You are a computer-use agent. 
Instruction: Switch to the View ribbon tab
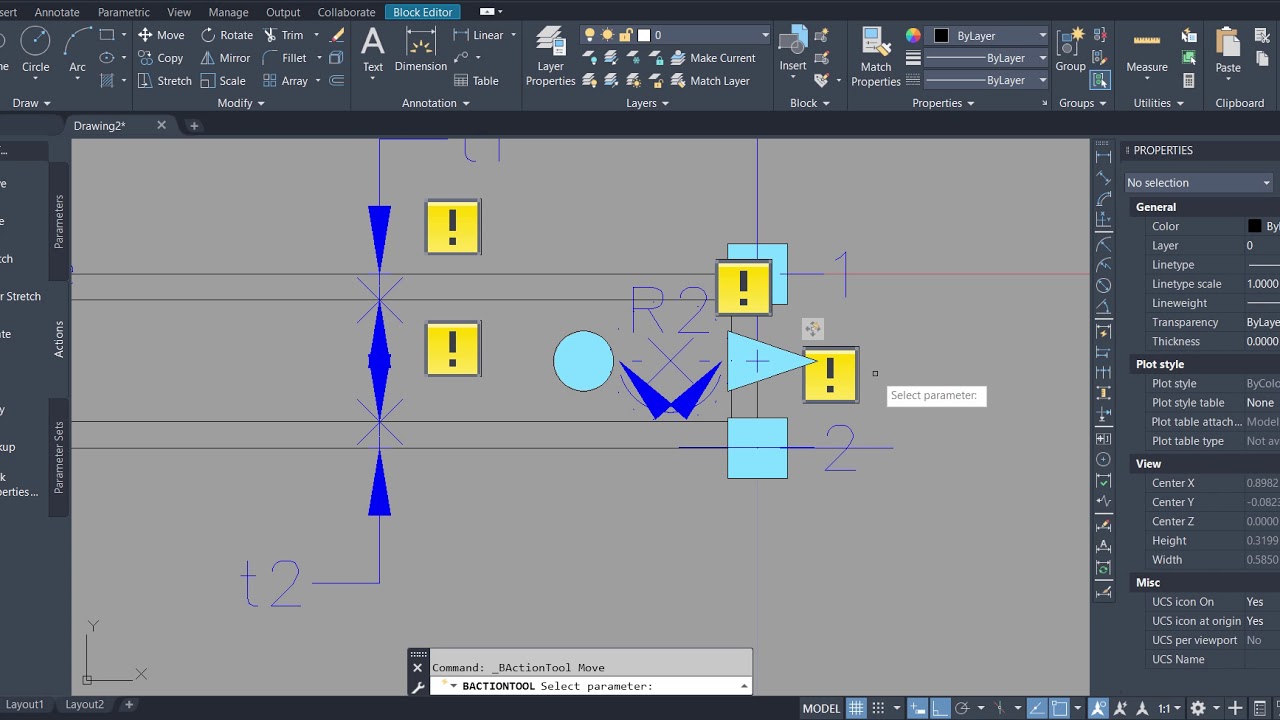(x=179, y=12)
